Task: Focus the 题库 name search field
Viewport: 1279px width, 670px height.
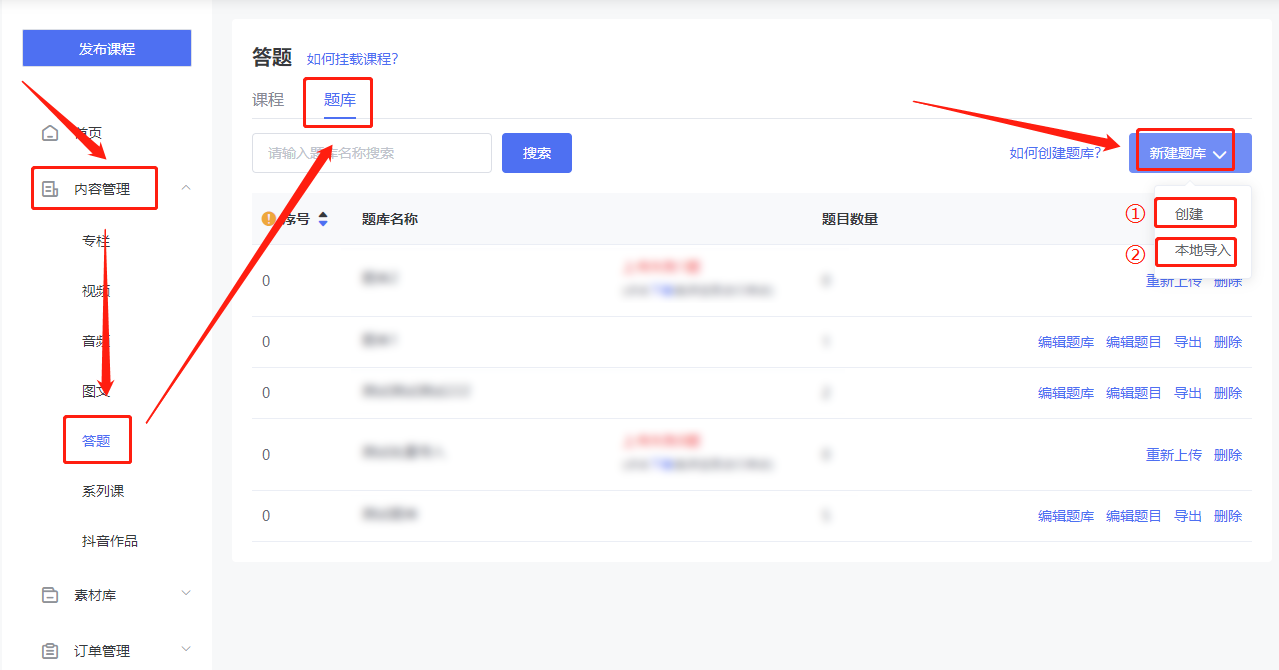Action: click(x=372, y=153)
